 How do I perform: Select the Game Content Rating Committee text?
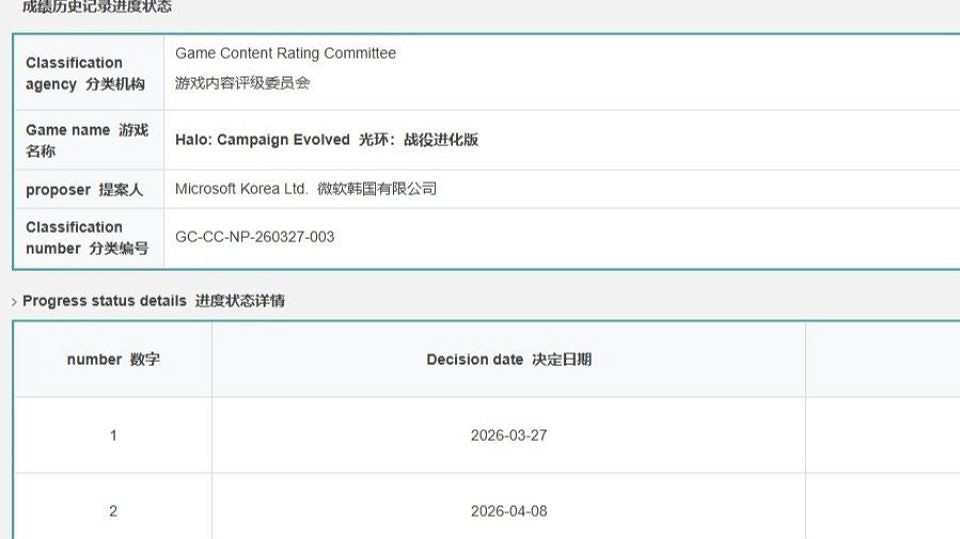pos(285,53)
